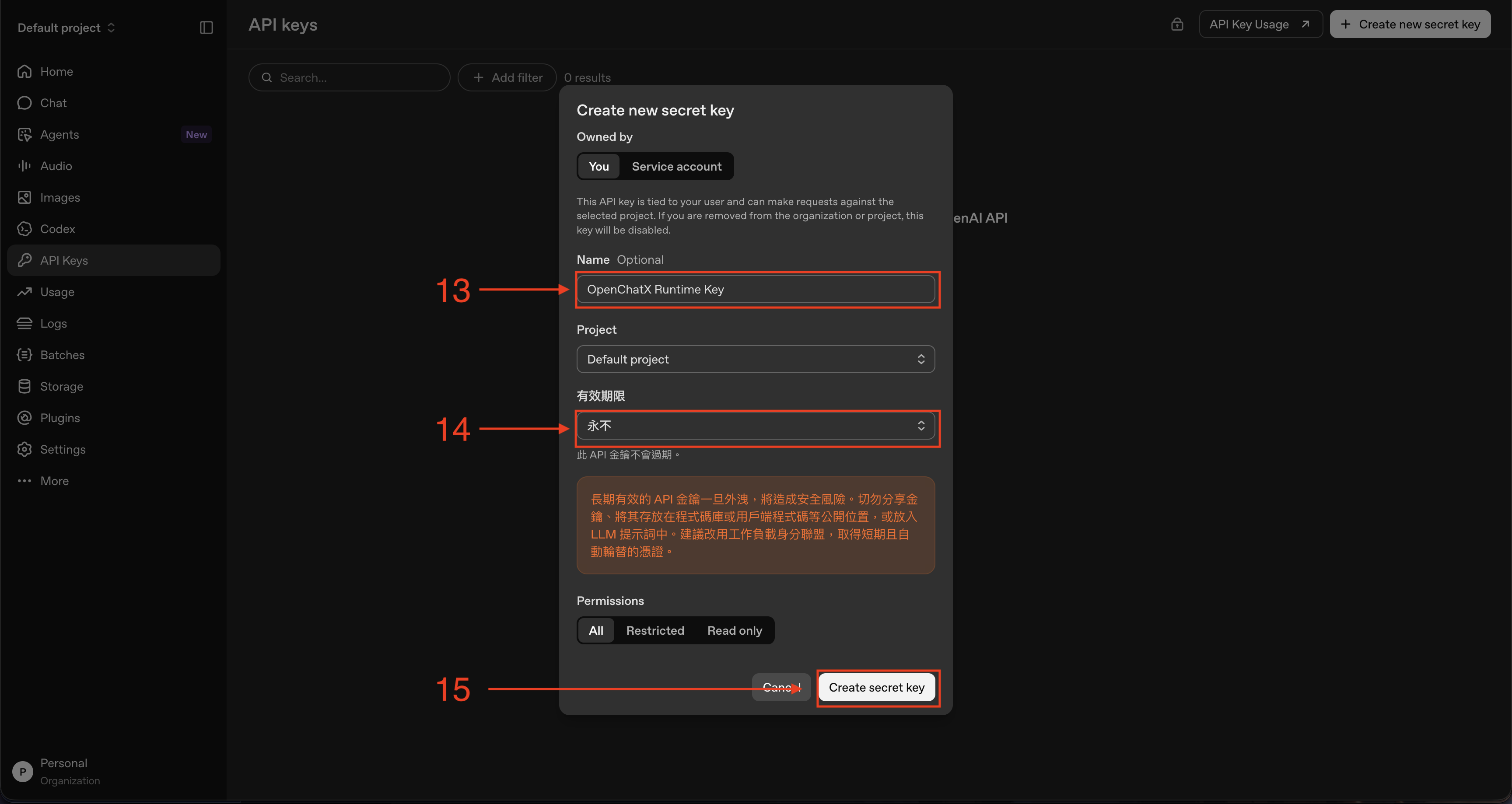1512x804 pixels.
Task: Expand the Project dropdown in dialog
Action: [756, 359]
